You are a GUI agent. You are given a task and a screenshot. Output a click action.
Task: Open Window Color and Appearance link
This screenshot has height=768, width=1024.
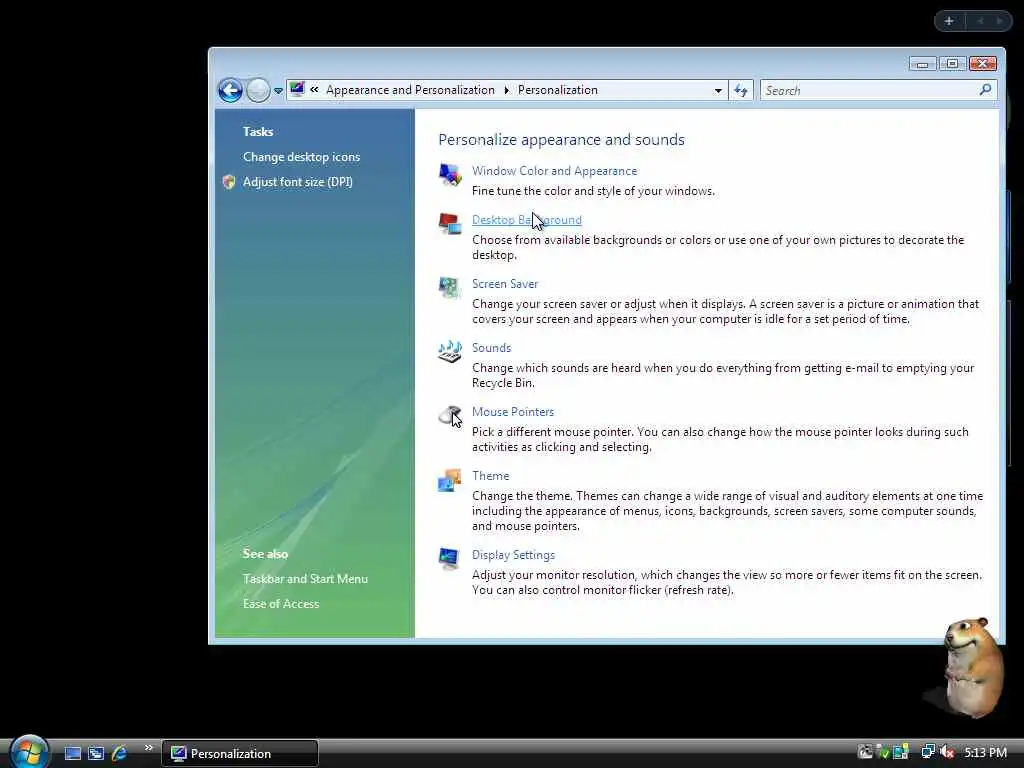(554, 171)
